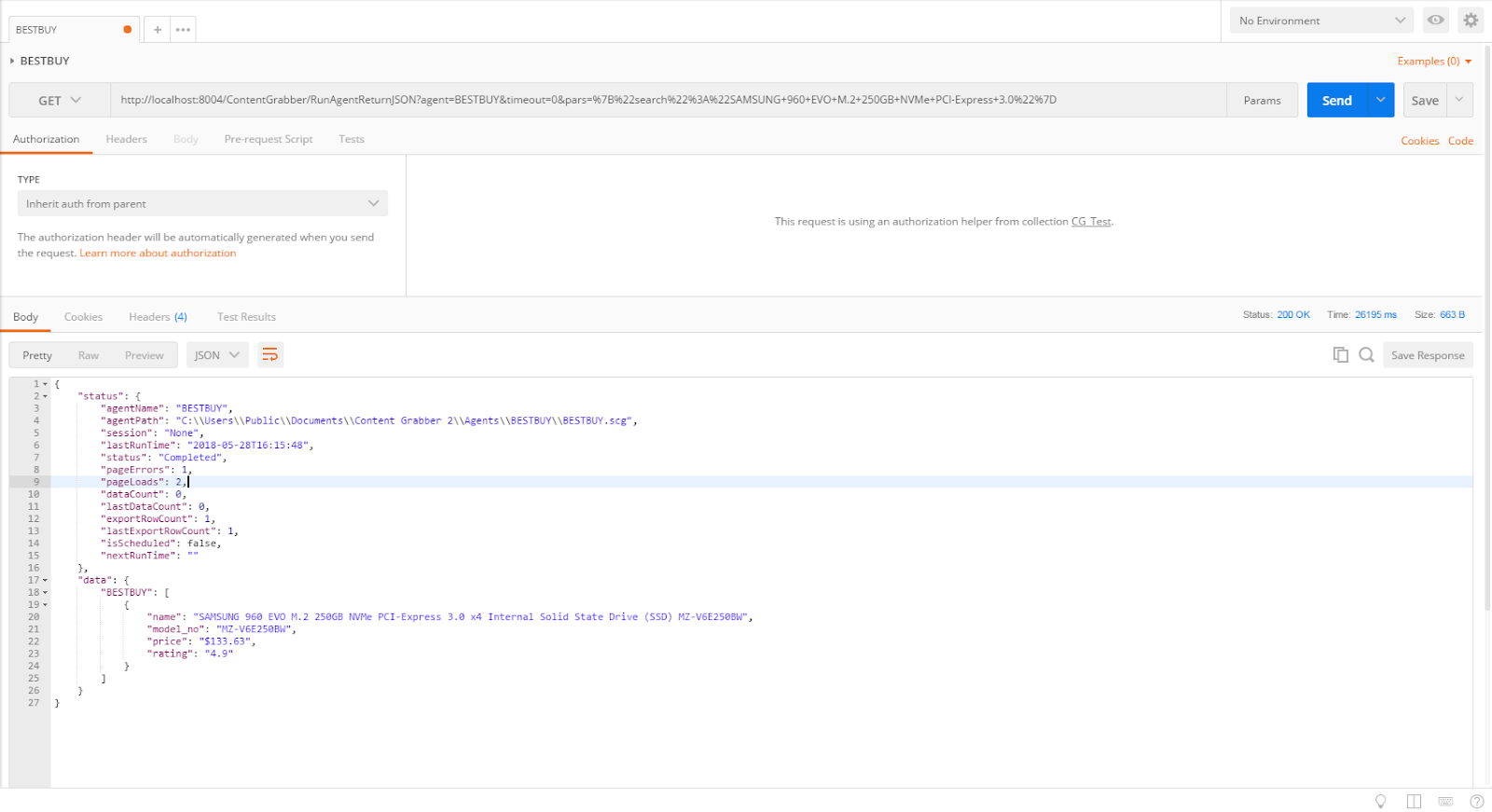Image resolution: width=1492 pixels, height=812 pixels.
Task: Toggle environment quick look eye icon
Action: click(x=1435, y=20)
